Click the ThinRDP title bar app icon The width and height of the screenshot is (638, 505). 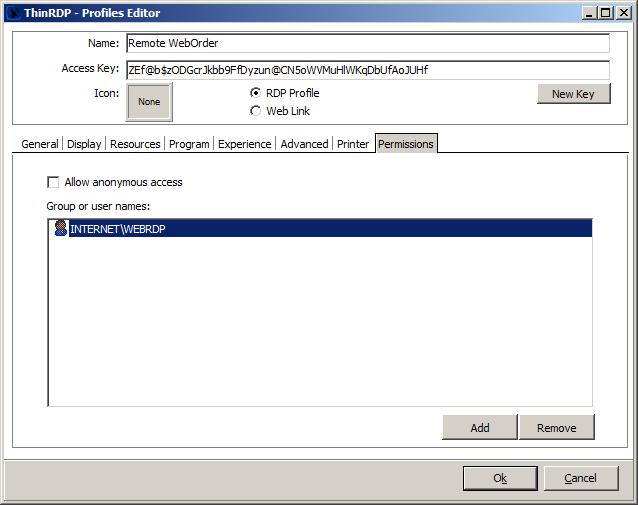[13, 13]
